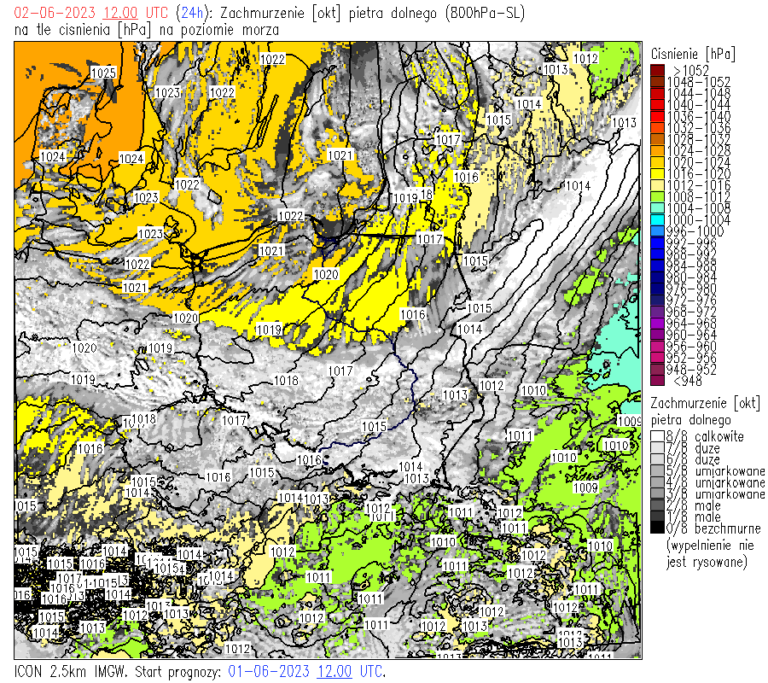This screenshot has width=768, height=683.
Task: Click the 956-960 pink swatch
Action: (657, 346)
